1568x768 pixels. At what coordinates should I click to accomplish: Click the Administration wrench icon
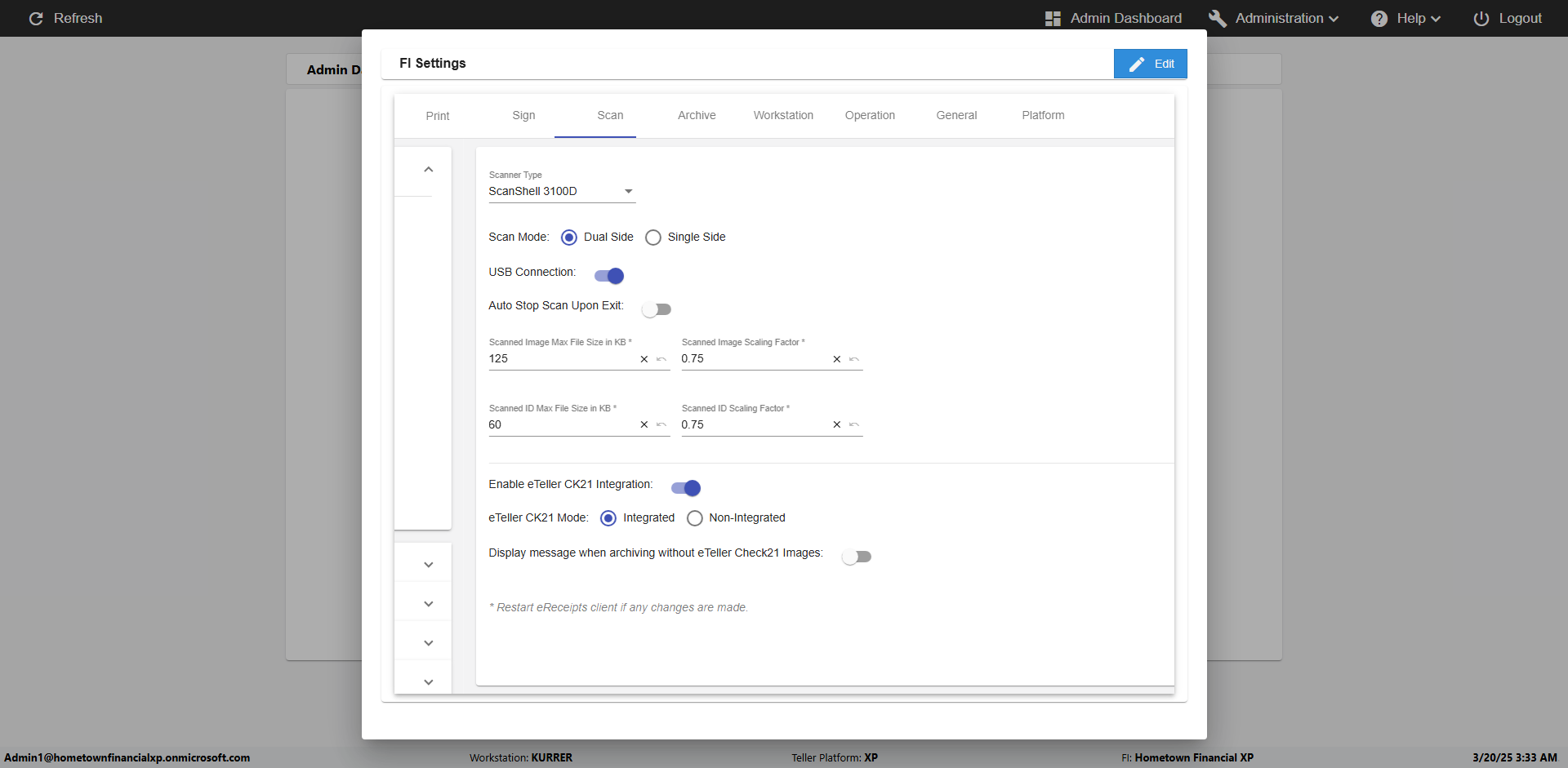click(x=1217, y=19)
